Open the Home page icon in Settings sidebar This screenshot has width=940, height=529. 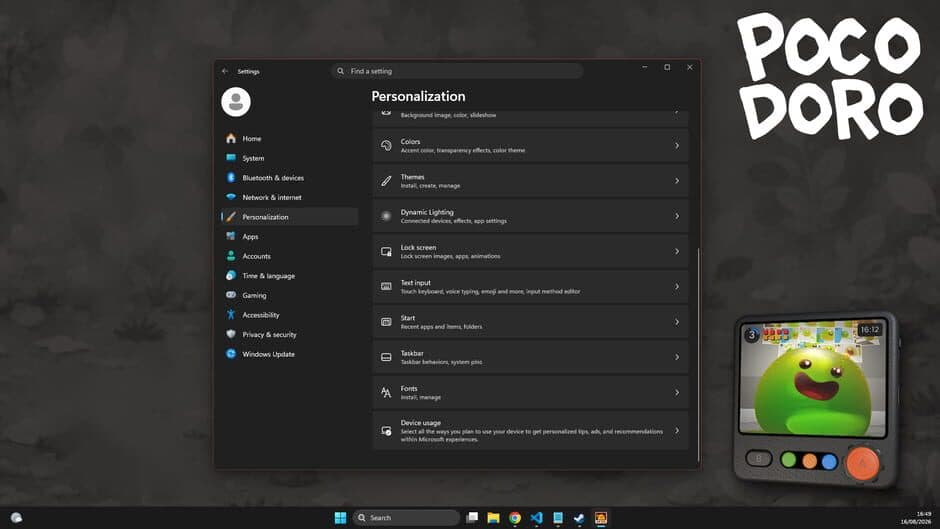(231, 139)
